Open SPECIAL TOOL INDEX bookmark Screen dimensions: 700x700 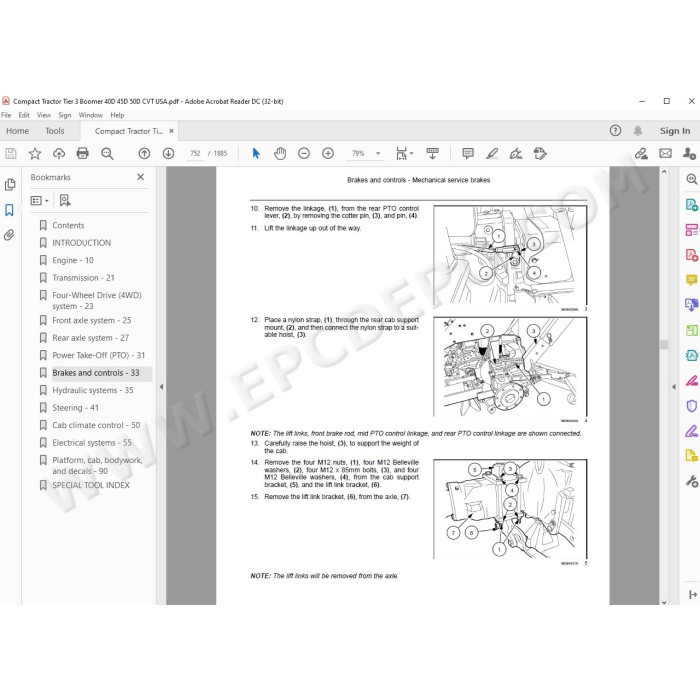click(91, 485)
